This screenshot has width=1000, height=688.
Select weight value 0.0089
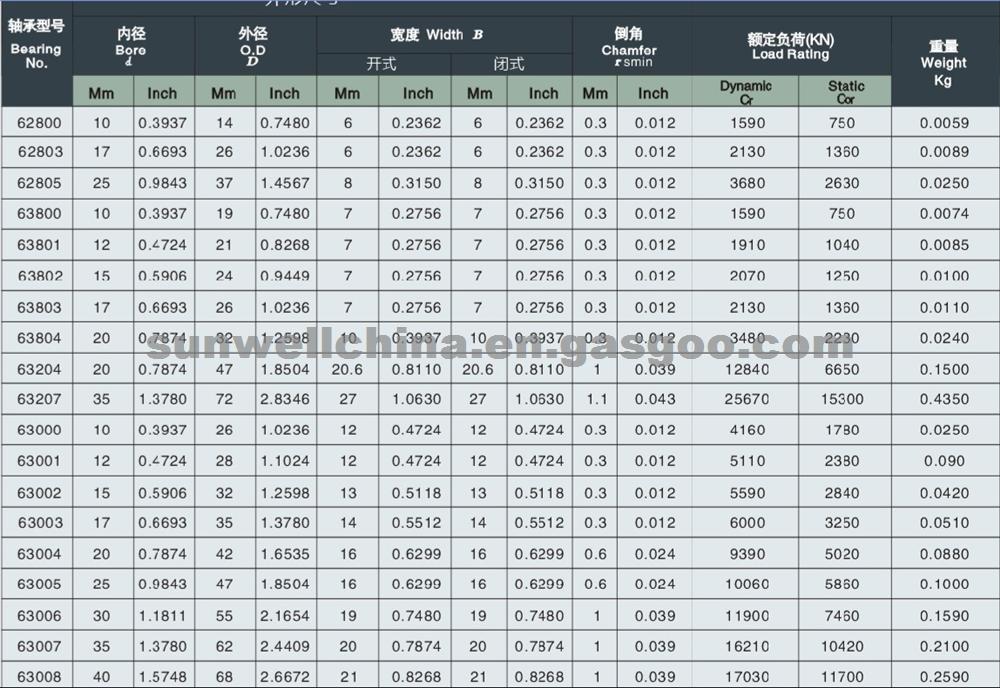[944, 152]
